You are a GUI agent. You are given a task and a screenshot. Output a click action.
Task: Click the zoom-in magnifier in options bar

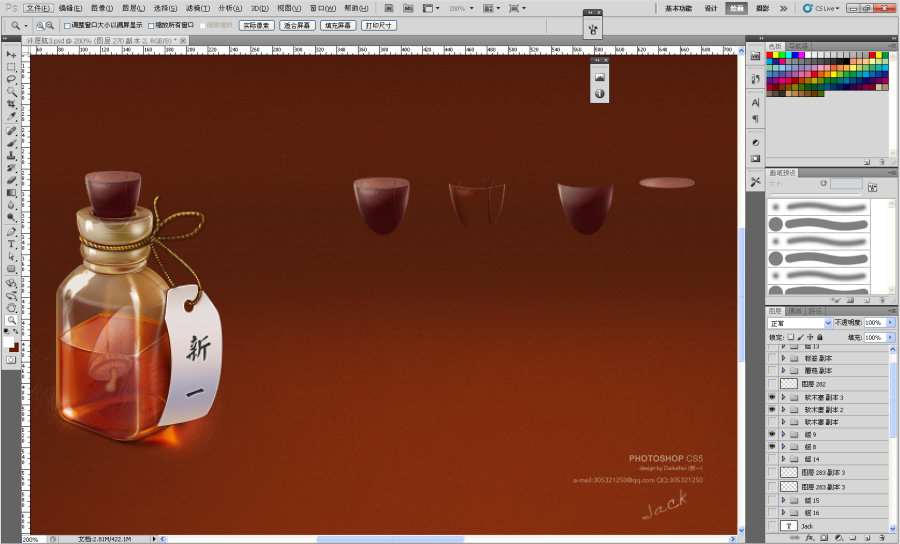(x=40, y=25)
